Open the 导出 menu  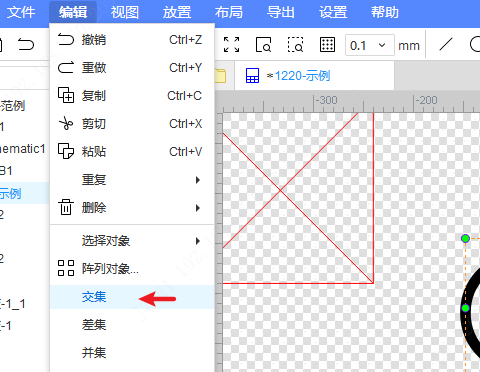(281, 12)
